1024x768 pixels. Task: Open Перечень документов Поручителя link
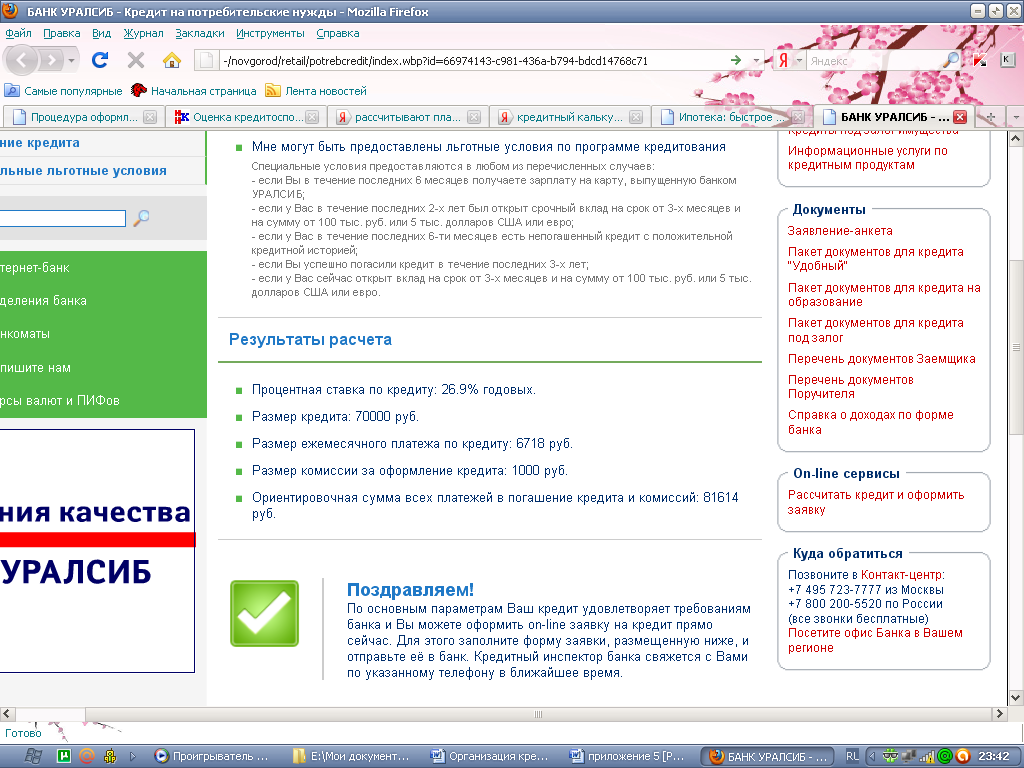pyautogui.click(x=850, y=387)
